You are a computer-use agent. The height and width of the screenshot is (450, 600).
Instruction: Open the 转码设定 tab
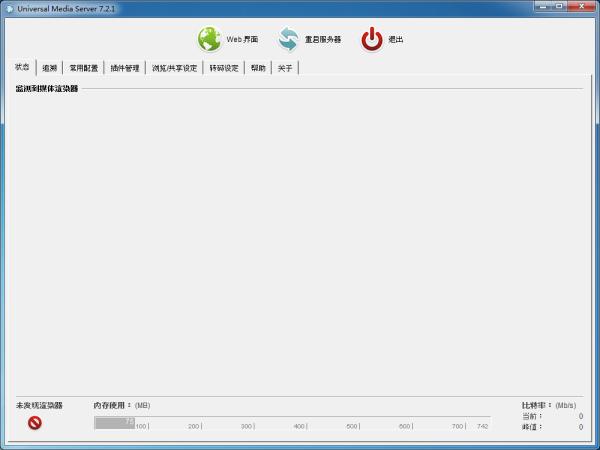(x=224, y=68)
